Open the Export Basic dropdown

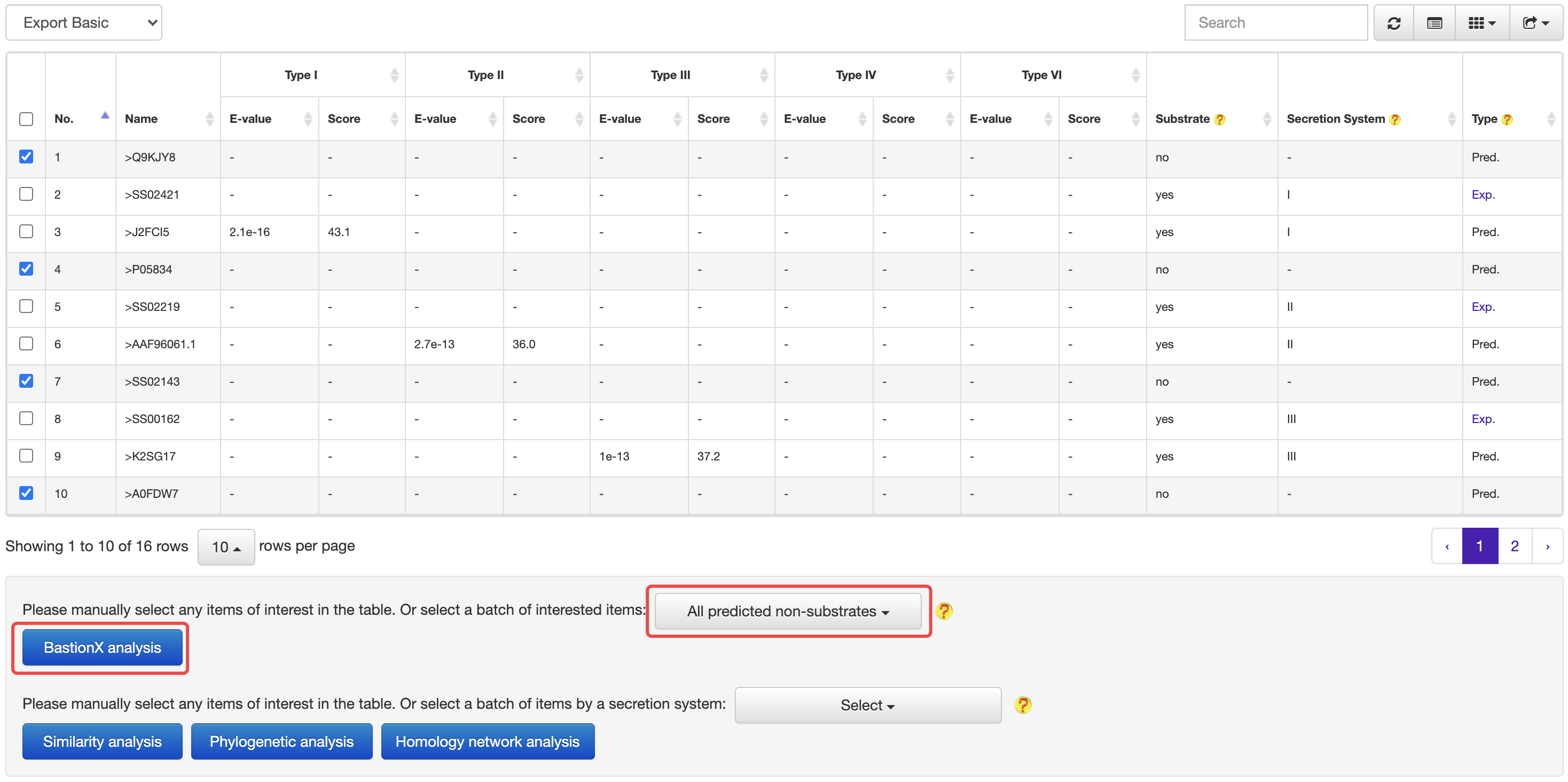pos(84,23)
